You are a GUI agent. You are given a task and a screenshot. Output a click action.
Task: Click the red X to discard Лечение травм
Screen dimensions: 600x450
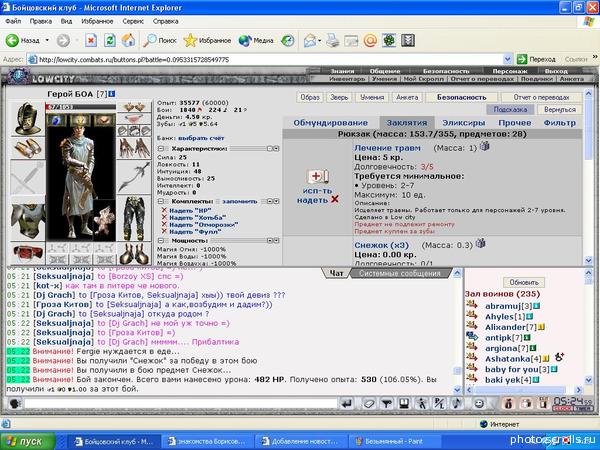click(x=335, y=199)
